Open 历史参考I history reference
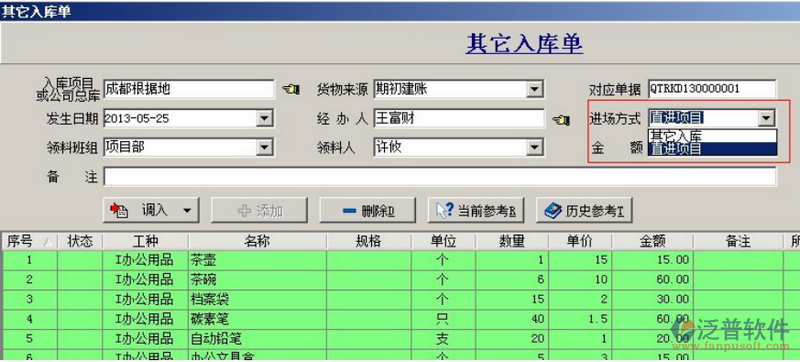This screenshot has height=362, width=800. click(x=584, y=211)
